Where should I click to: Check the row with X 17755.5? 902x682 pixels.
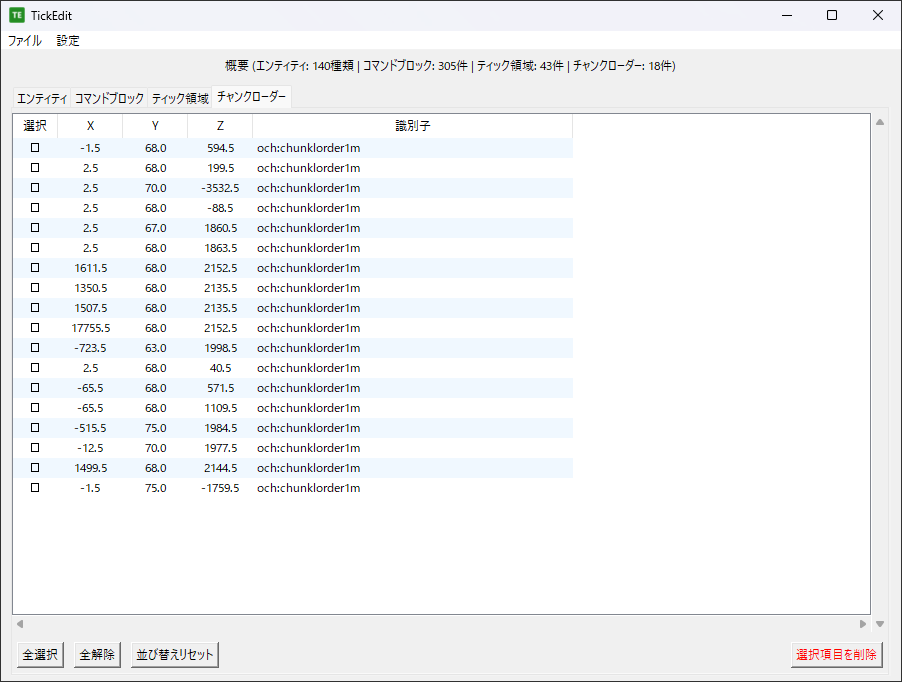click(x=35, y=328)
